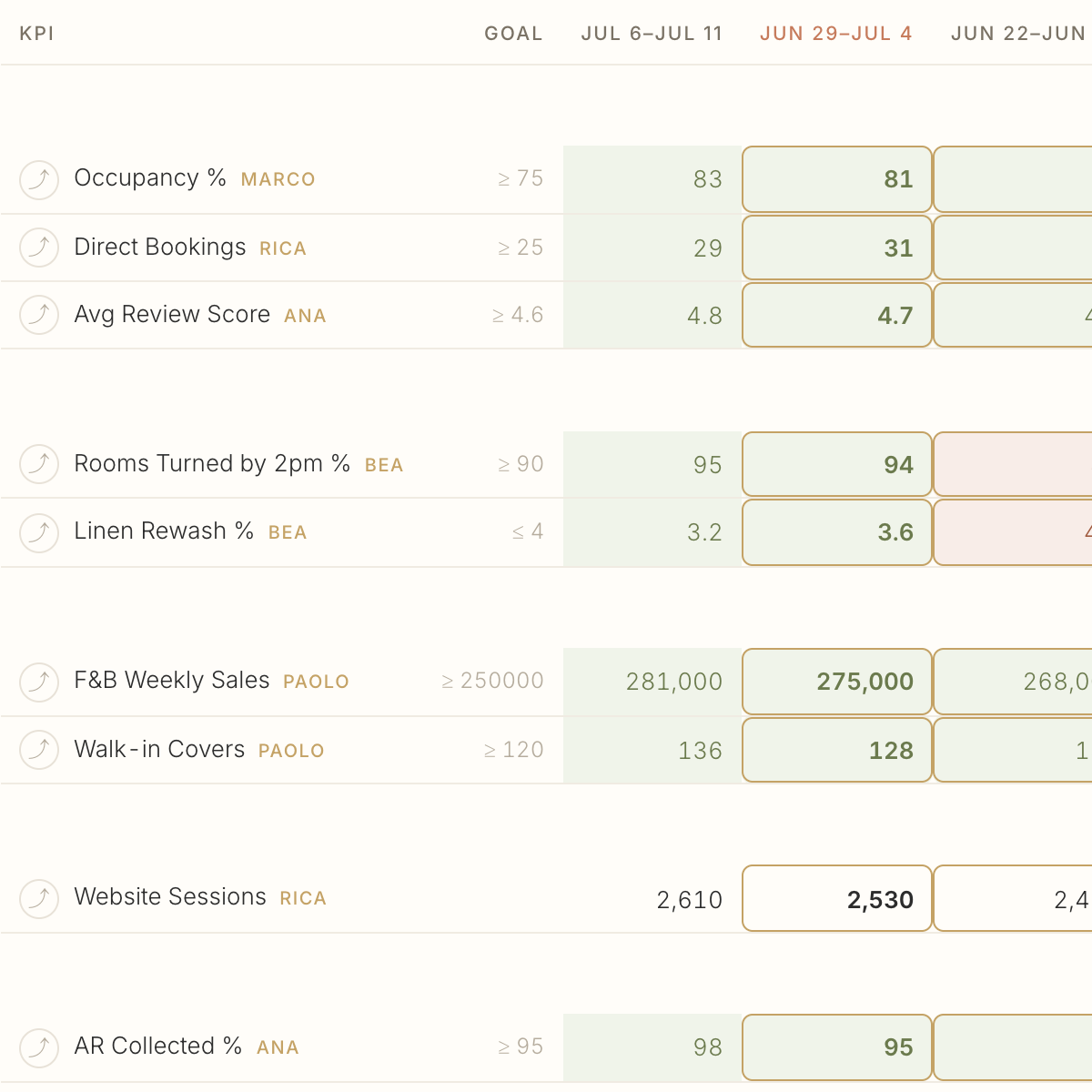Screen dimensions: 1092x1092
Task: Click owner tag RICA on Direct Bookings row
Action: pos(283,248)
